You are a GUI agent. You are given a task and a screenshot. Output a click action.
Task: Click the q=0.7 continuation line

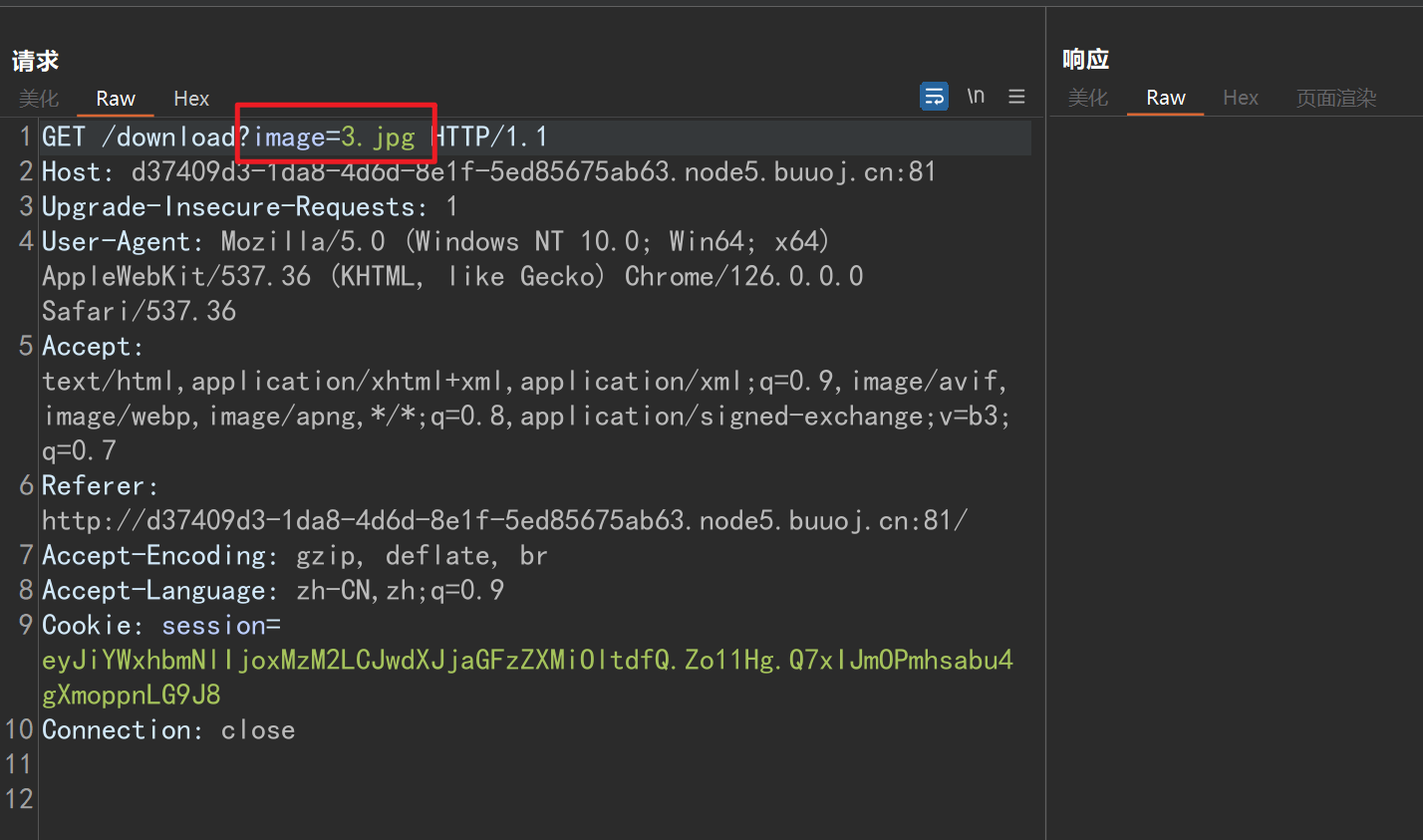79,450
